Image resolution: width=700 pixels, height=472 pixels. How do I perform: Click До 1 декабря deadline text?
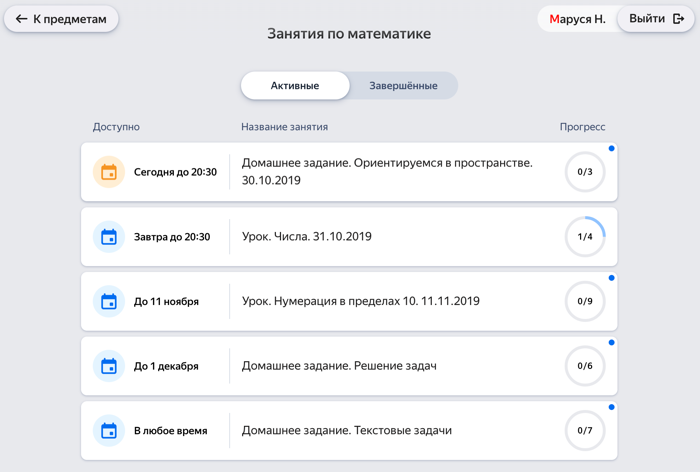tap(166, 366)
